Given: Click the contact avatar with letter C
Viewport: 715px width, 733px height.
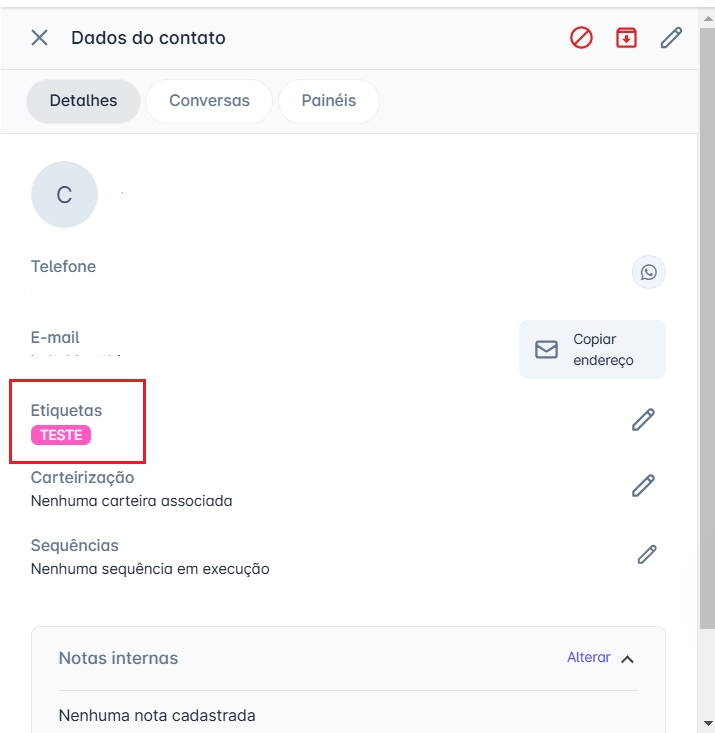Looking at the screenshot, I should point(64,195).
